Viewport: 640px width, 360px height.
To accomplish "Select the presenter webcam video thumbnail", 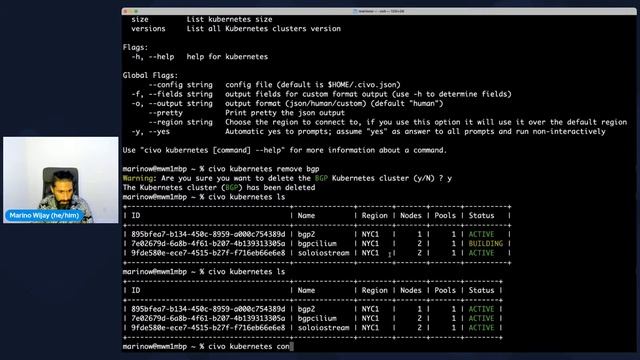I will pos(61,180).
